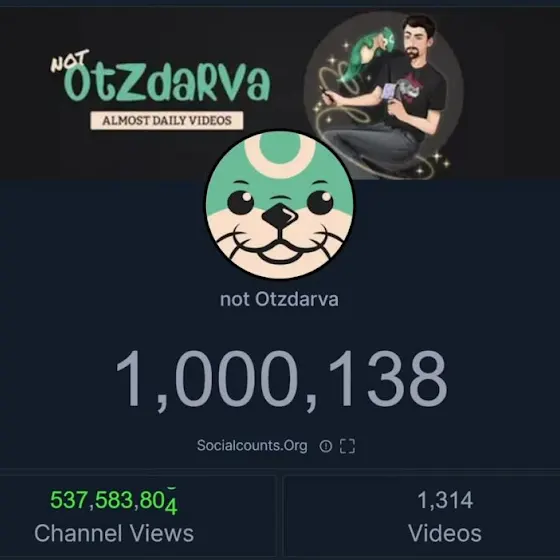
Task: Select the Channel Views stat card
Action: tap(138, 516)
